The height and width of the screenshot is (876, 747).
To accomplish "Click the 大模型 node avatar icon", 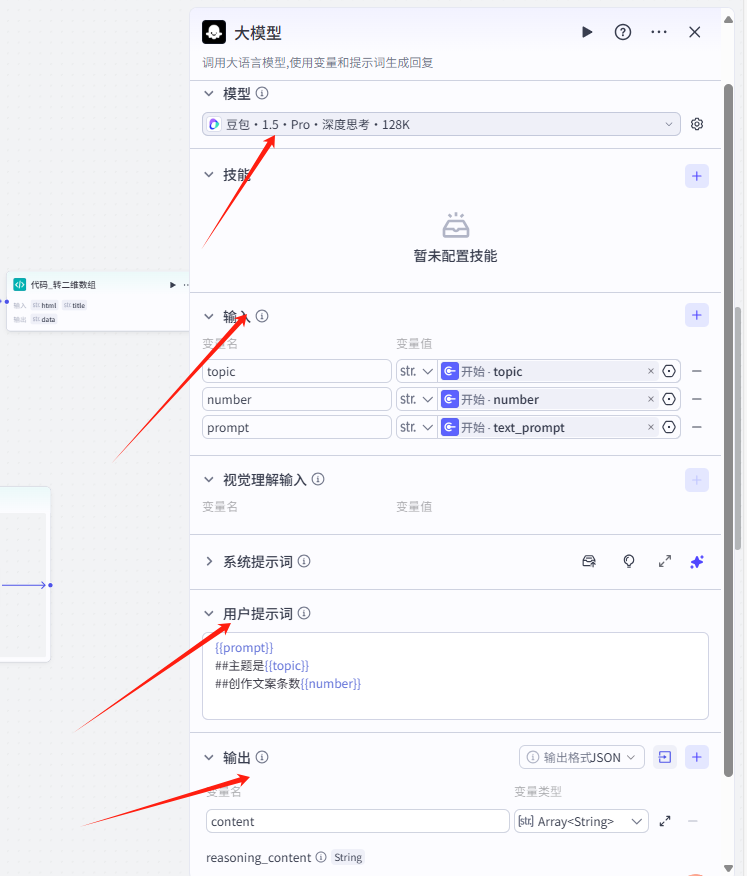I will pos(214,32).
